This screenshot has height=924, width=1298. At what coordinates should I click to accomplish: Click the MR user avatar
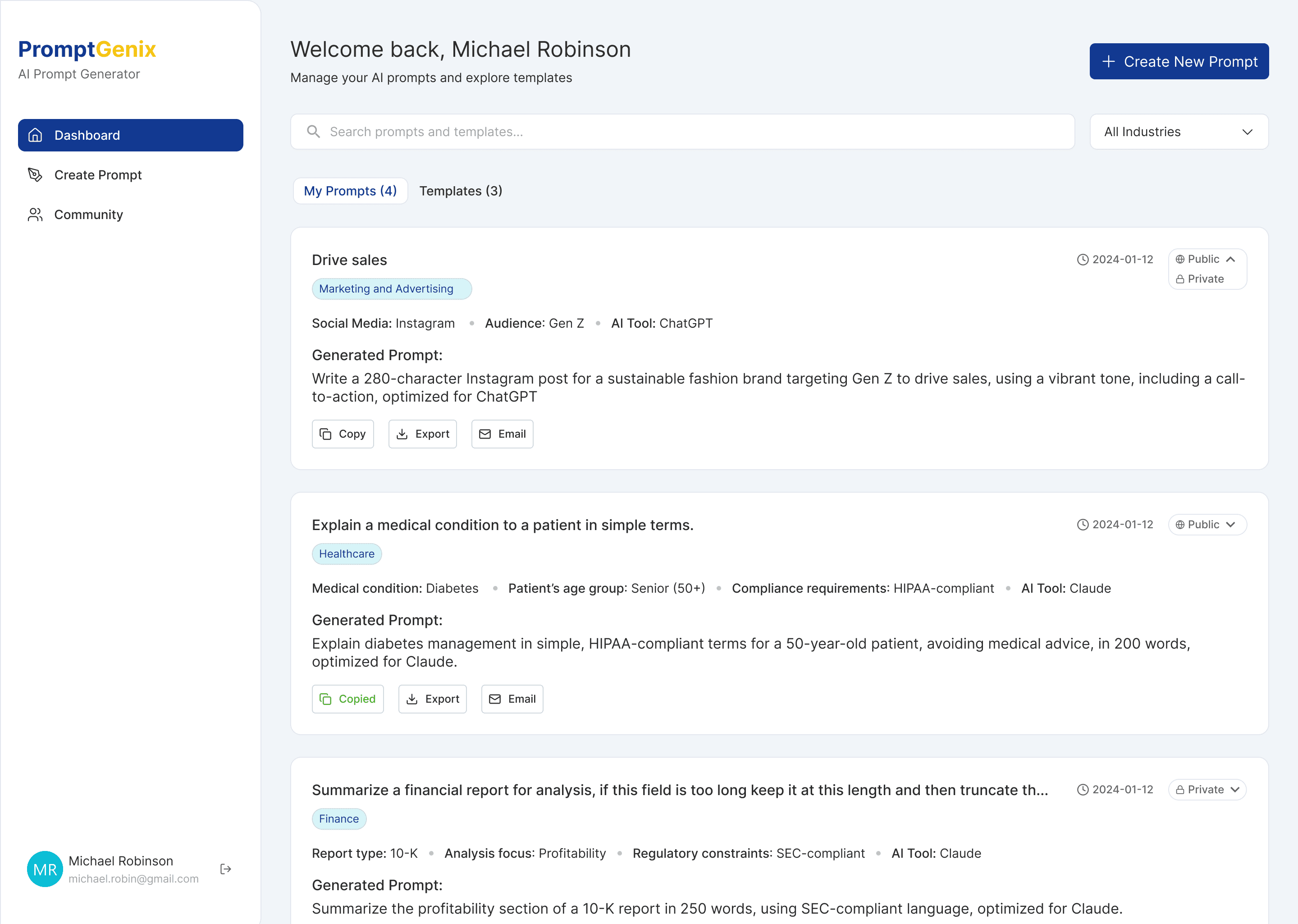pyautogui.click(x=44, y=869)
